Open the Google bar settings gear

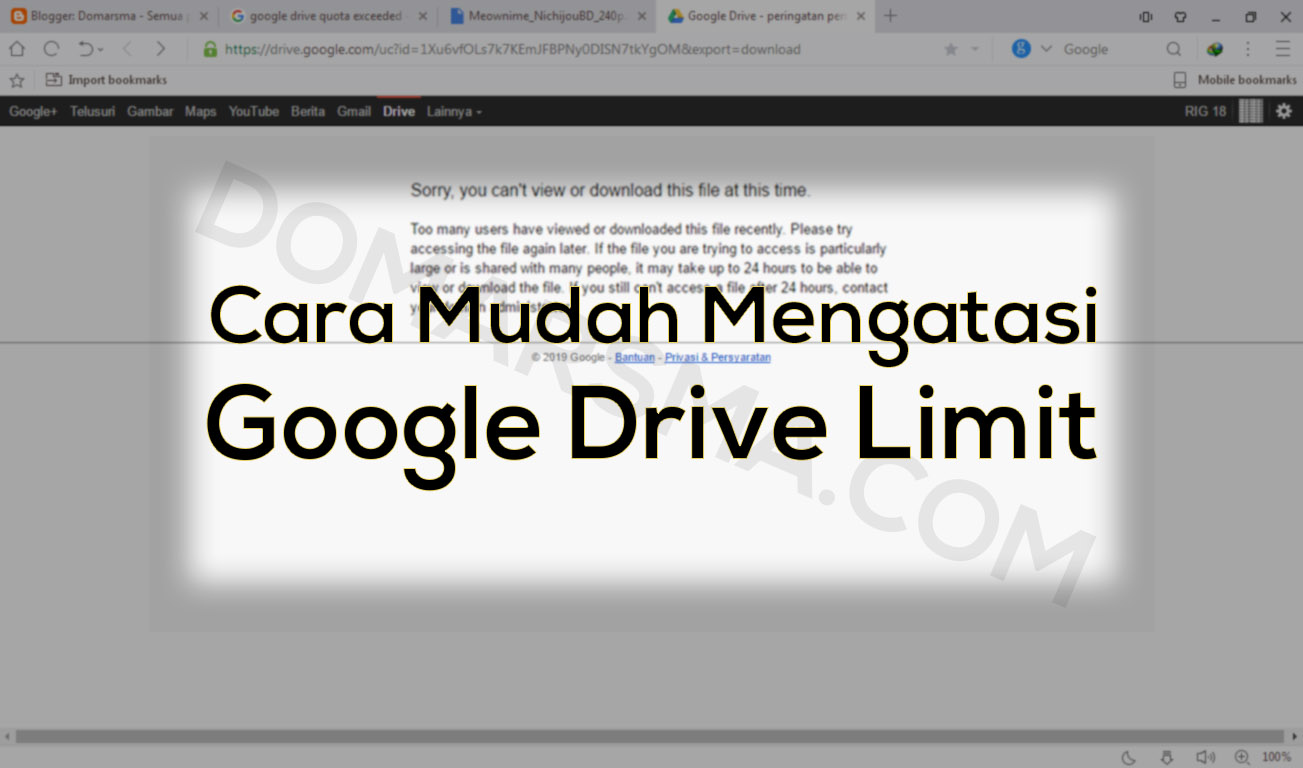point(1284,111)
